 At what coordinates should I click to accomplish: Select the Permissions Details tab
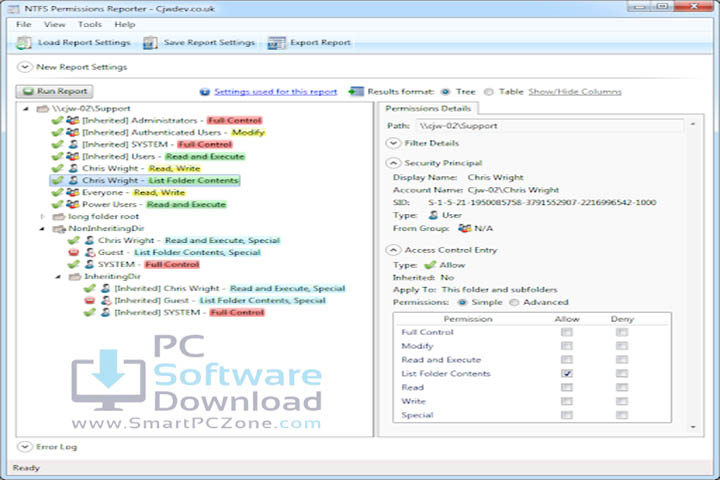point(428,108)
